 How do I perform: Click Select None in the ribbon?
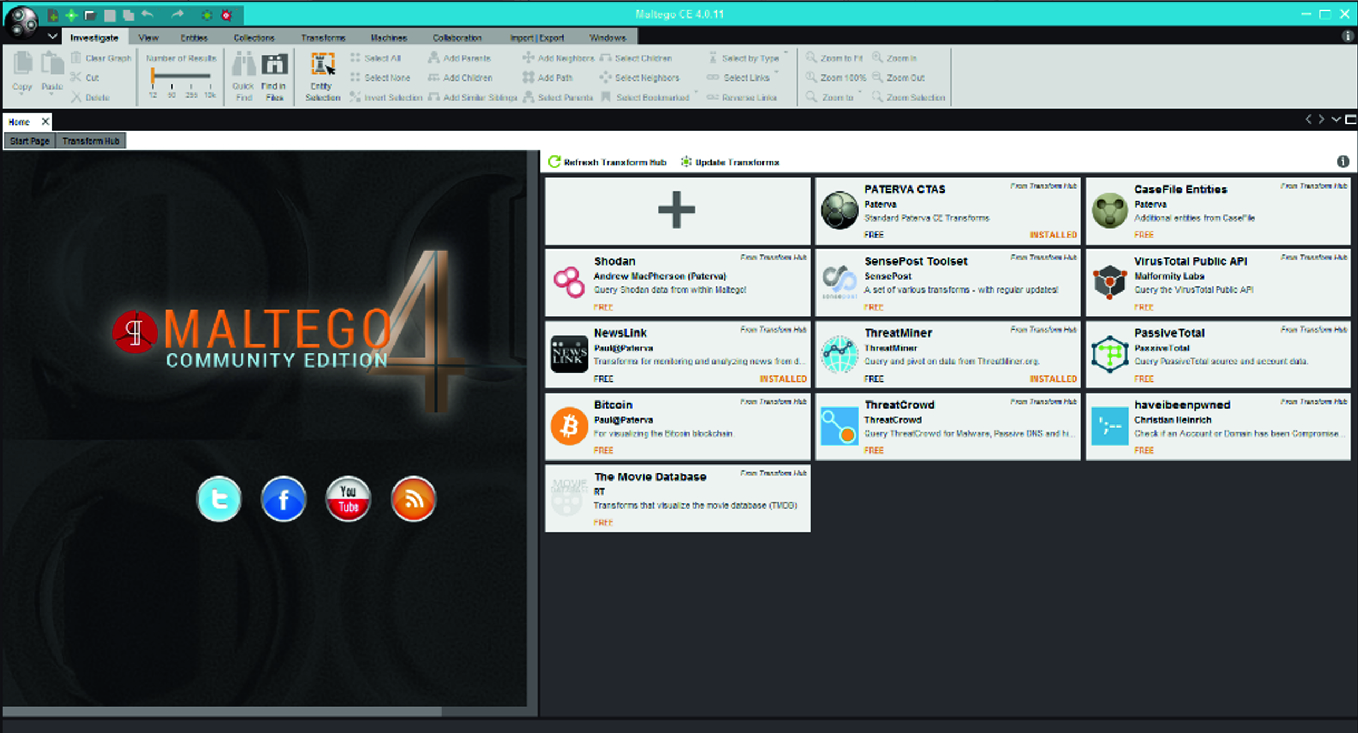tap(380, 77)
